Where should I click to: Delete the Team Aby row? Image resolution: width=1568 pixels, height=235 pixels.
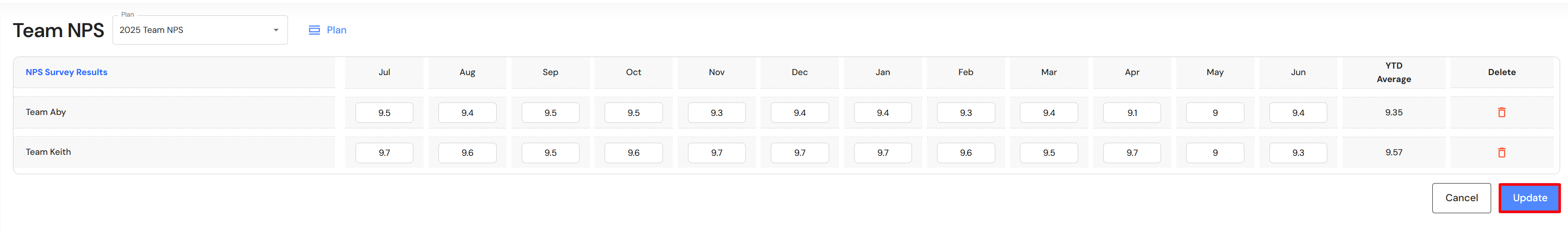point(1501,113)
